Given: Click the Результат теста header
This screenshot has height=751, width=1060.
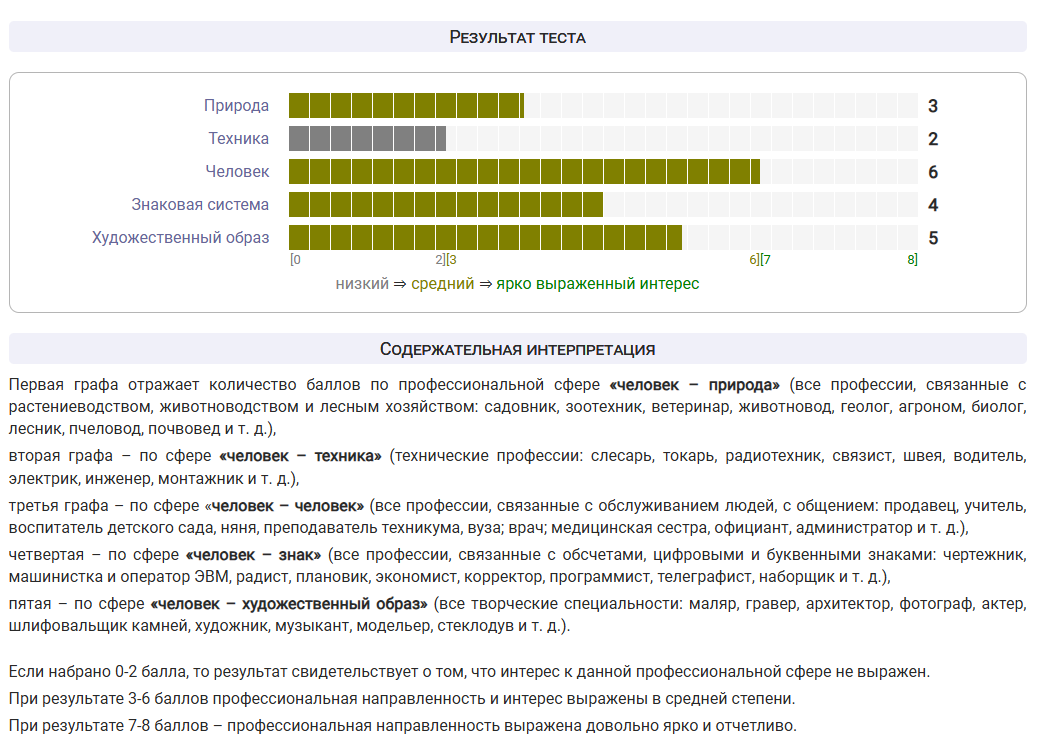Looking at the screenshot, I should (517, 37).
